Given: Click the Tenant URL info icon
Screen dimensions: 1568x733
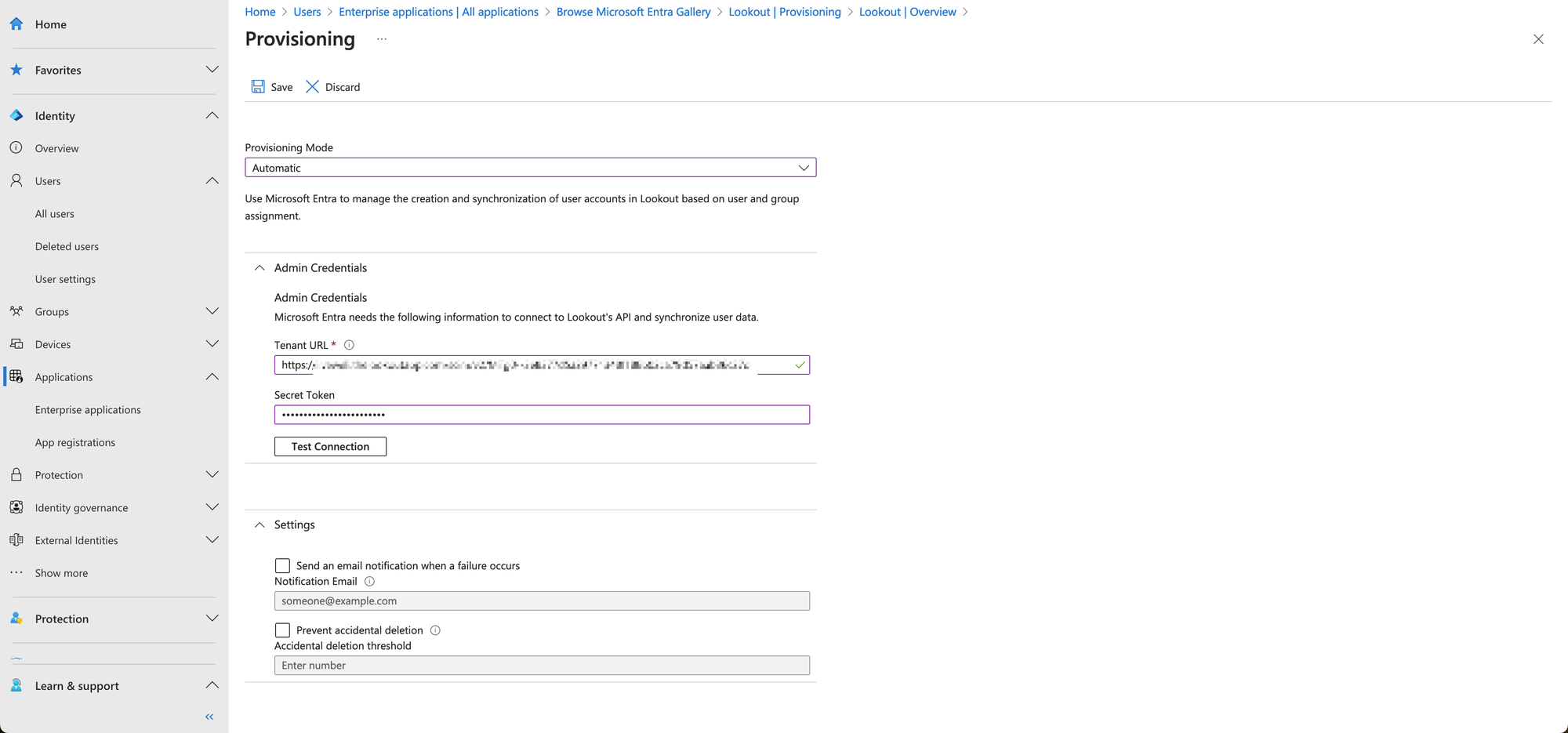Looking at the screenshot, I should click(350, 345).
